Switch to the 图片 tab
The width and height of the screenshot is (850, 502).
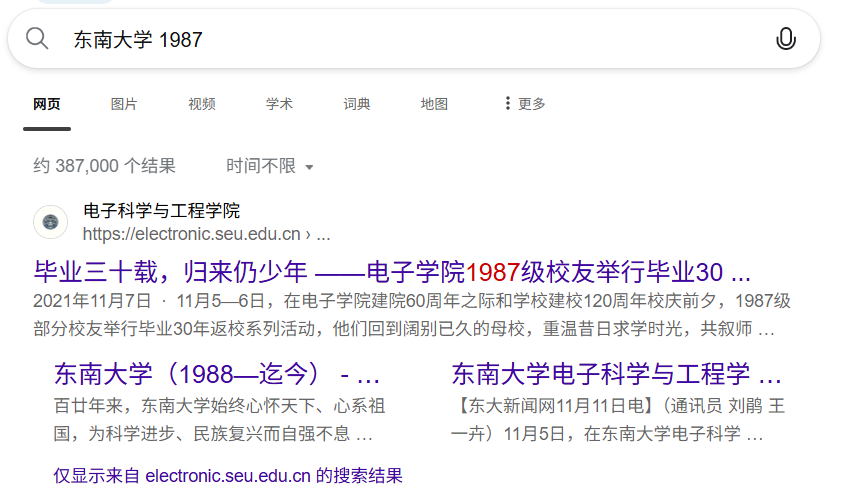(124, 104)
